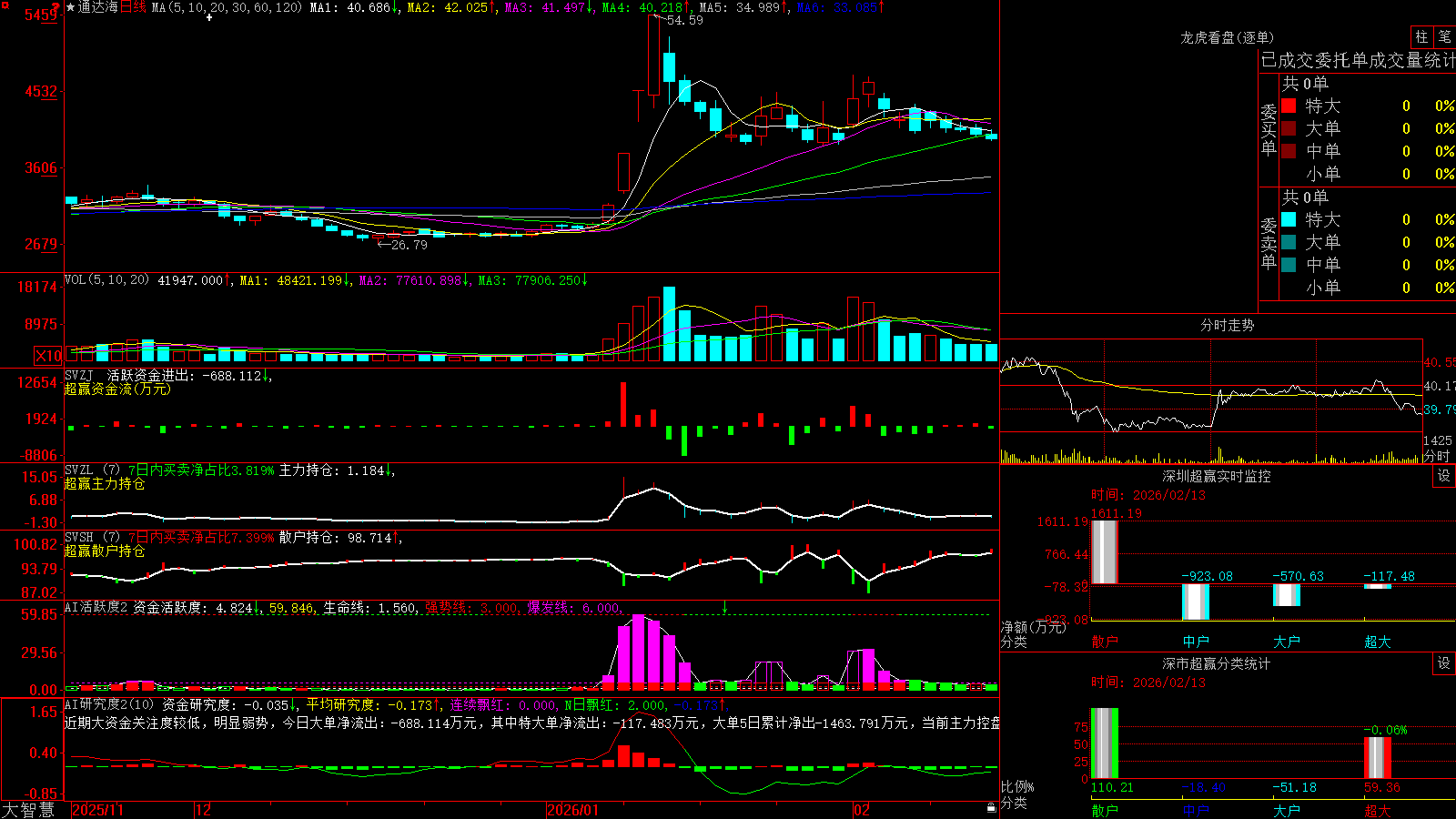Screen dimensions: 1456x819
Task: Click the 活跃资金进出 -688.112 reading
Action: click(185, 375)
